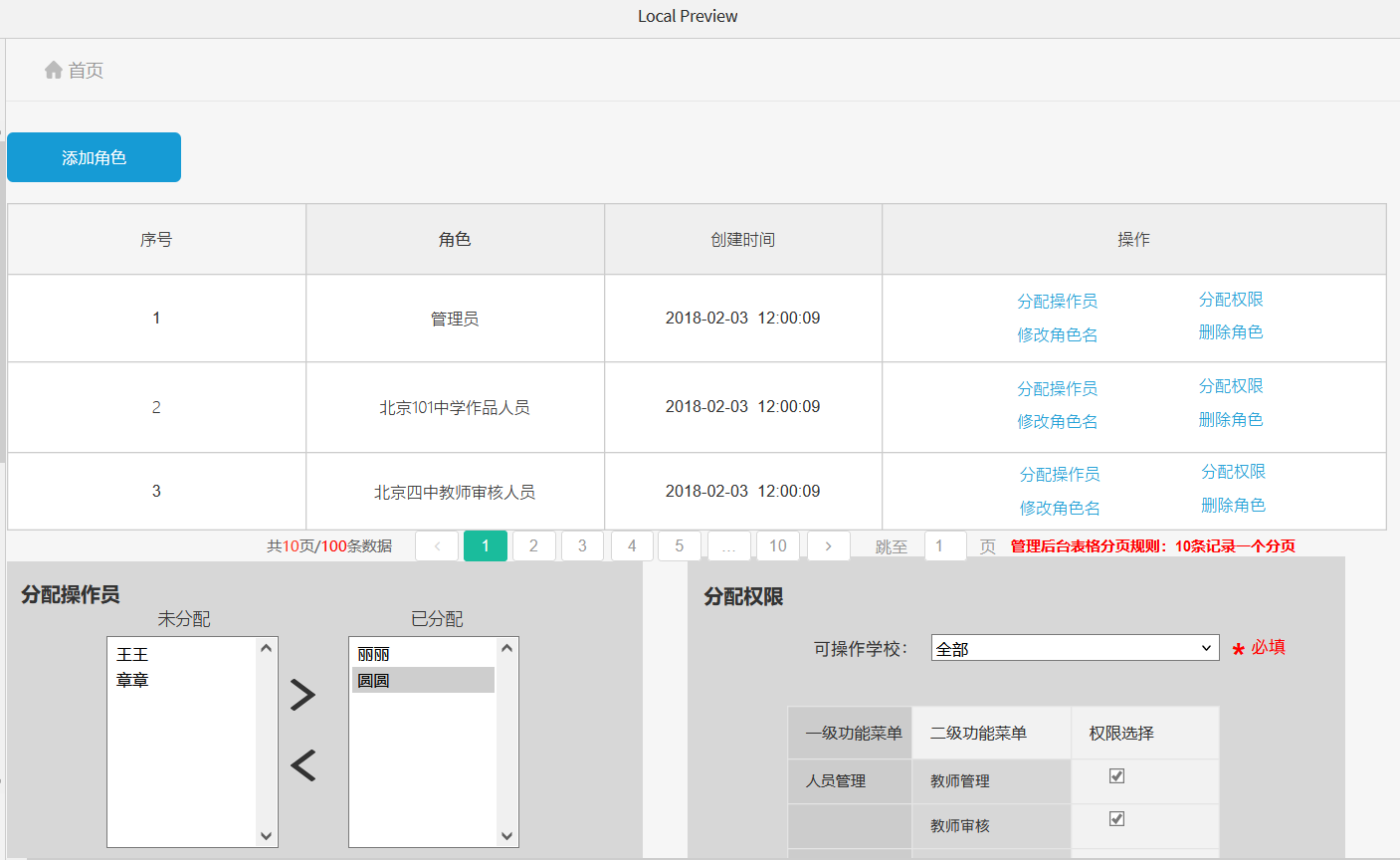Click 分配权限 for 北京101中学作品人员 row
Image resolution: width=1400 pixels, height=860 pixels.
[x=1231, y=385]
